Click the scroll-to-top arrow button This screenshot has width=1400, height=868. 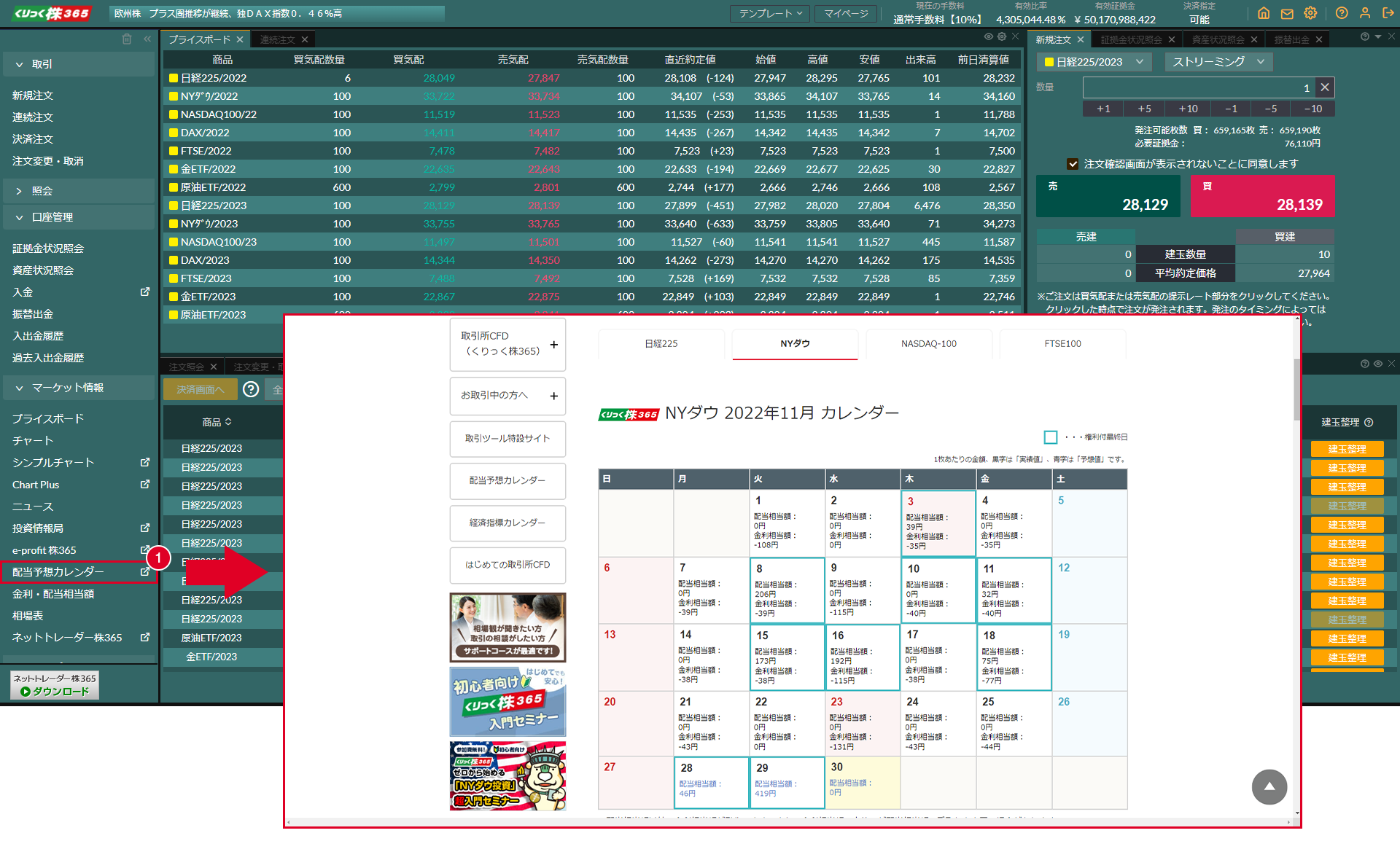[x=1269, y=786]
